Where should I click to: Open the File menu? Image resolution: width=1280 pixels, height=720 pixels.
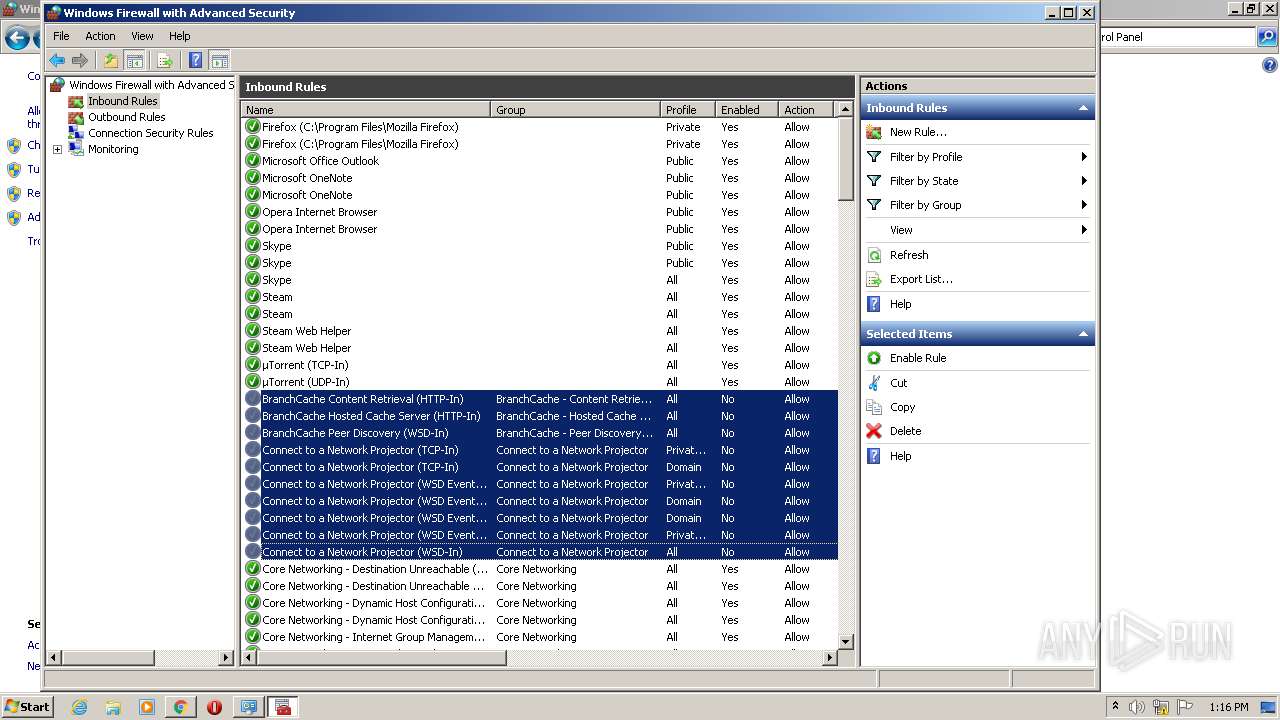pyautogui.click(x=61, y=36)
